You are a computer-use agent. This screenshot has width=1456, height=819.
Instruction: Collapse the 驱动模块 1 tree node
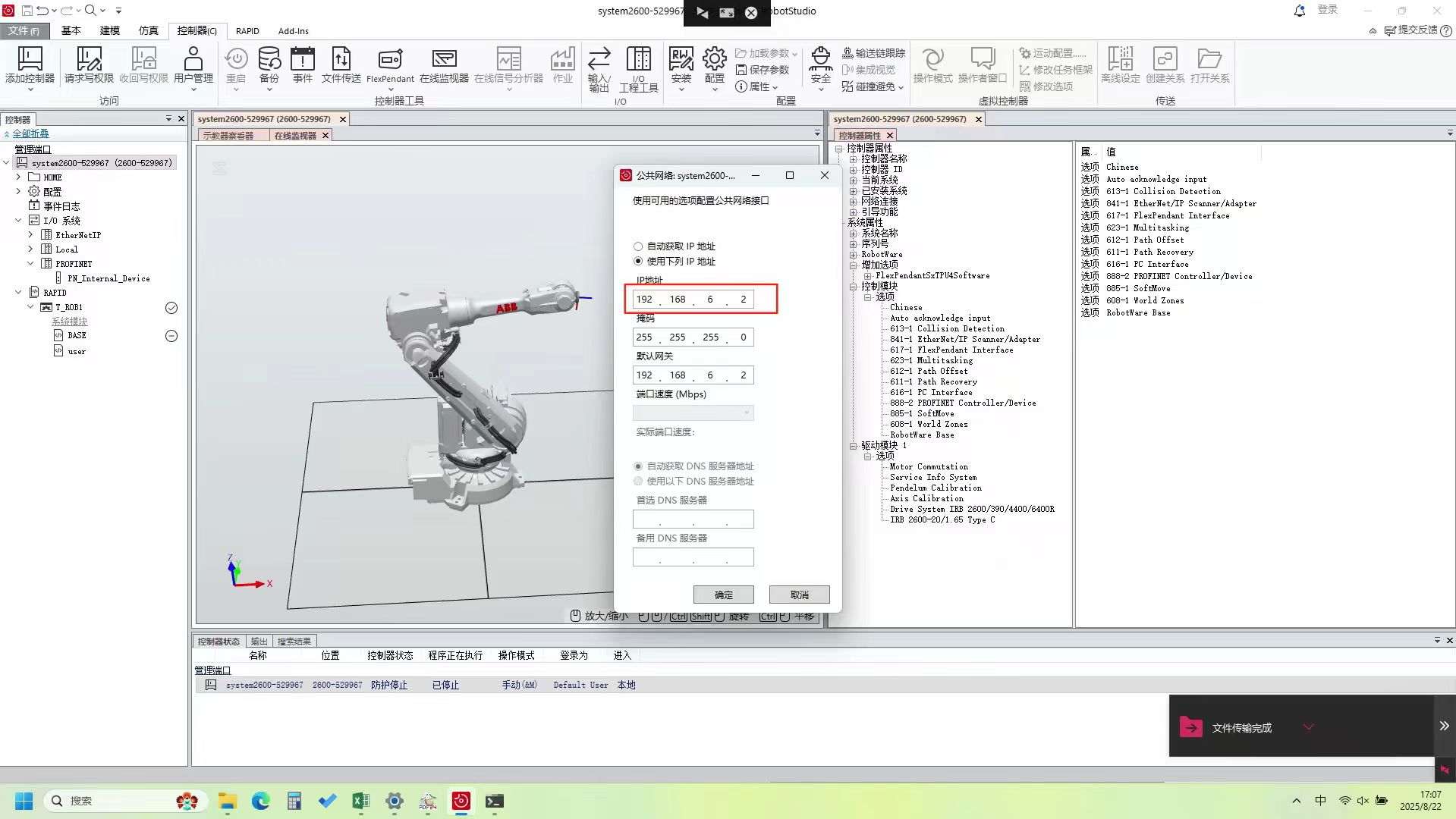[853, 446]
